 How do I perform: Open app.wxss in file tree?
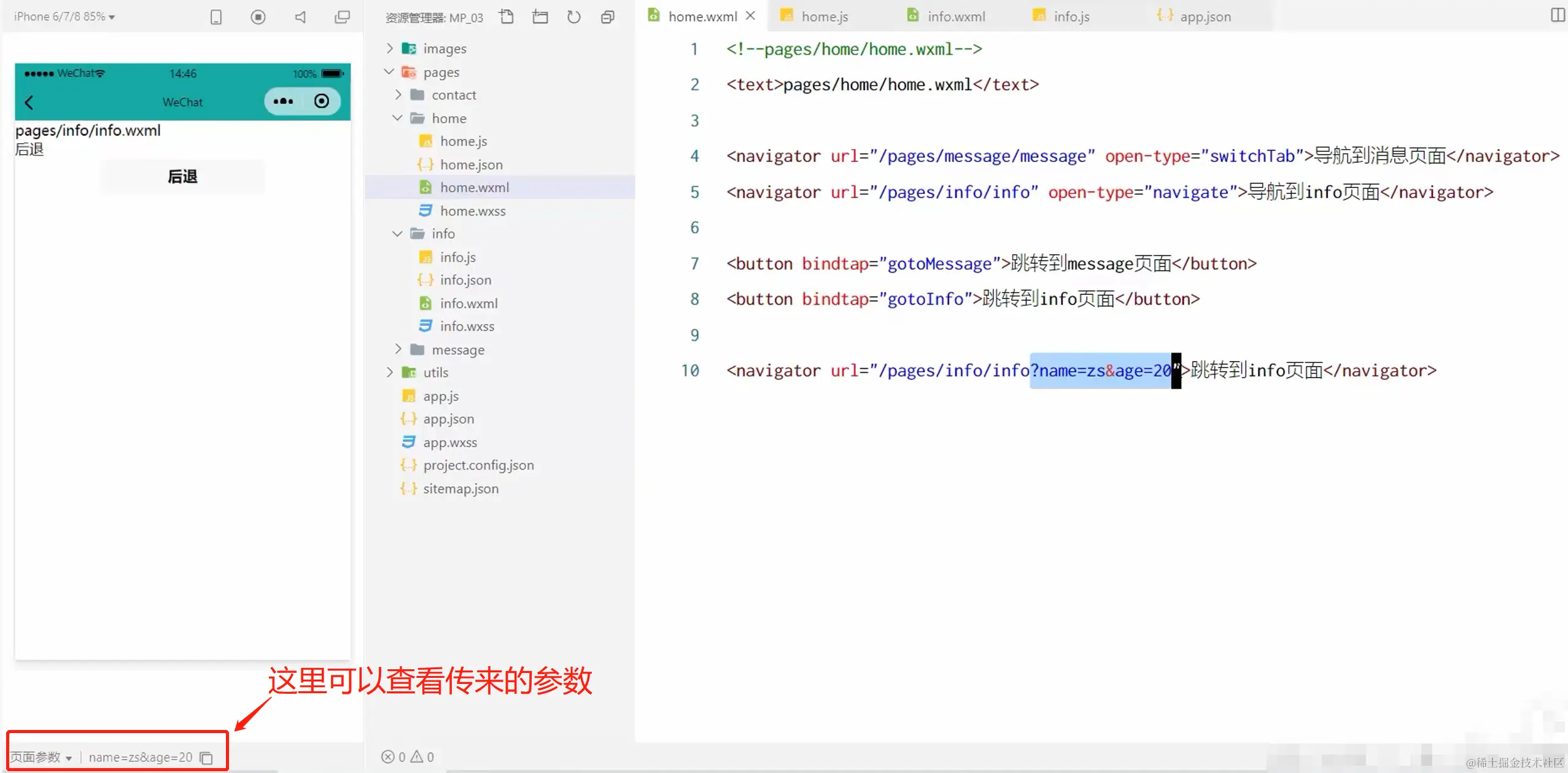449,443
